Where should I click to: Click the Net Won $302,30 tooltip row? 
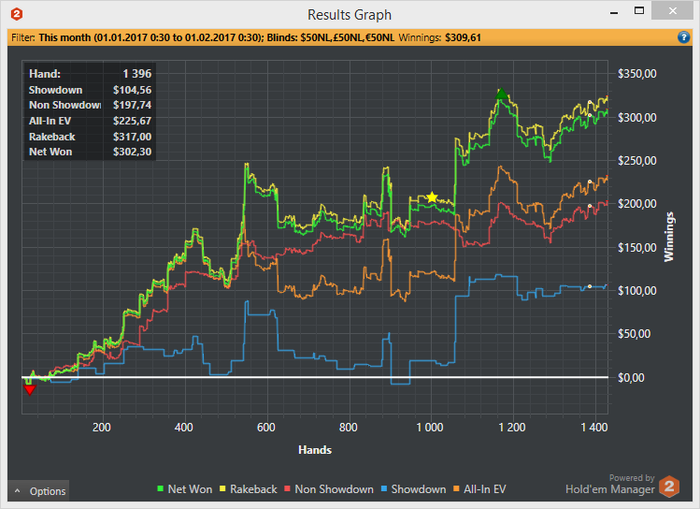pos(90,152)
